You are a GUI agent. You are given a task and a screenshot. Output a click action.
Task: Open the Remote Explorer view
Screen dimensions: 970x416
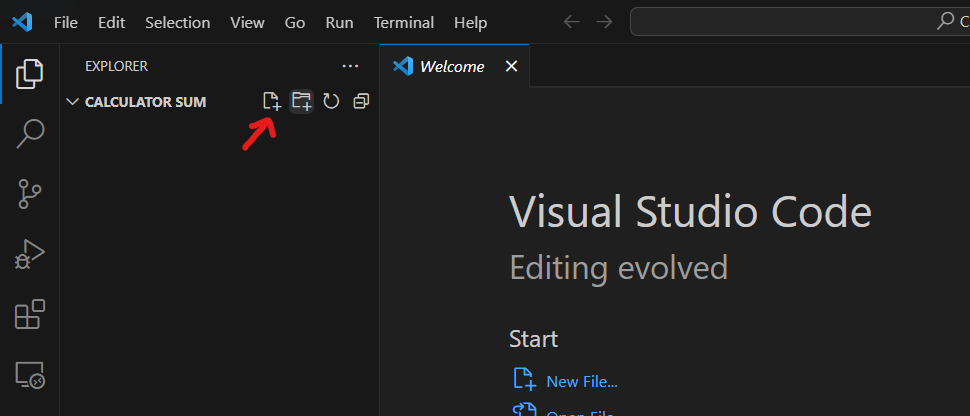pyautogui.click(x=30, y=375)
